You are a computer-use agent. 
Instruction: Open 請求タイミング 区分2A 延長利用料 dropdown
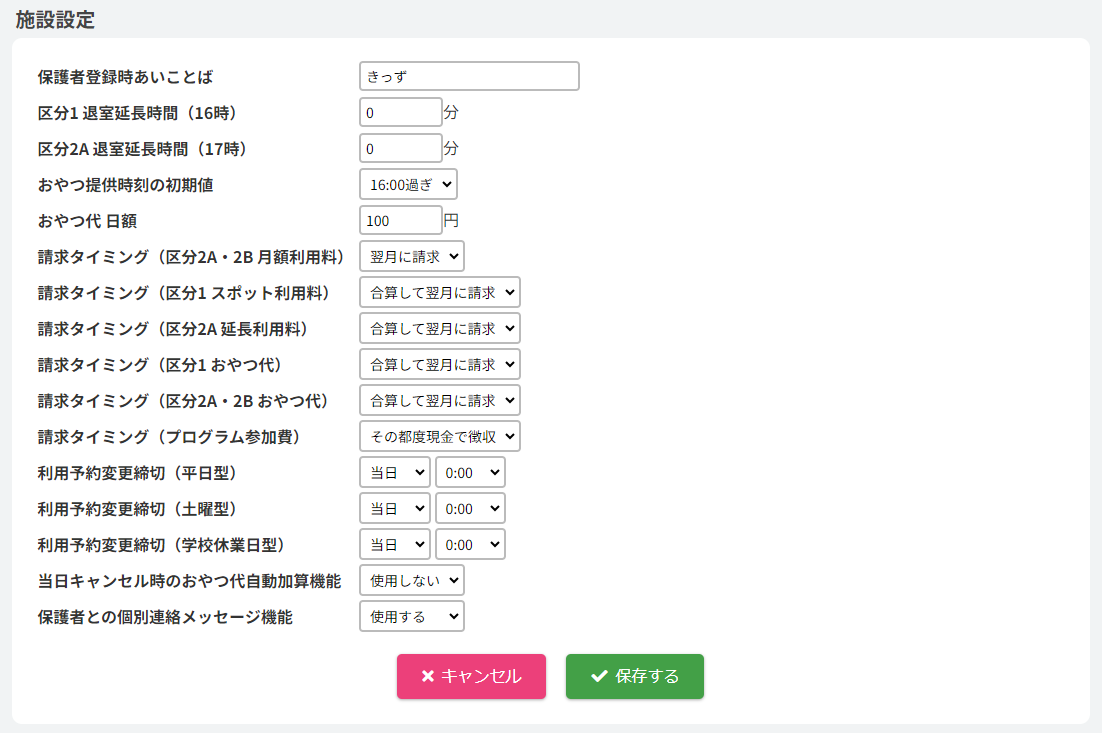439,328
